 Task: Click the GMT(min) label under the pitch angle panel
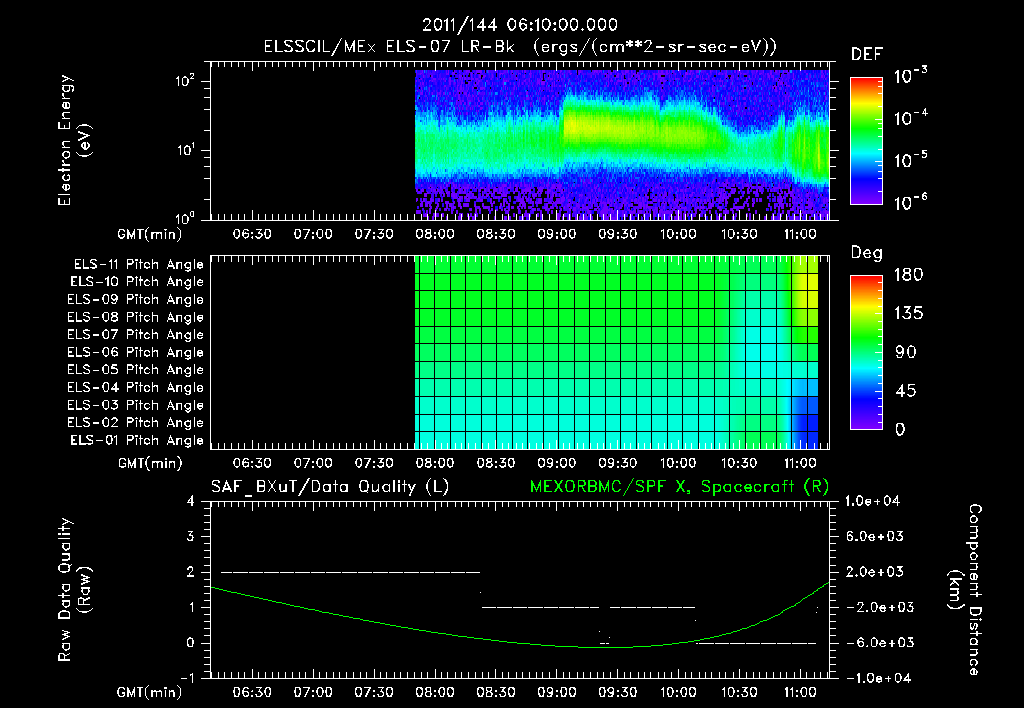point(150,463)
